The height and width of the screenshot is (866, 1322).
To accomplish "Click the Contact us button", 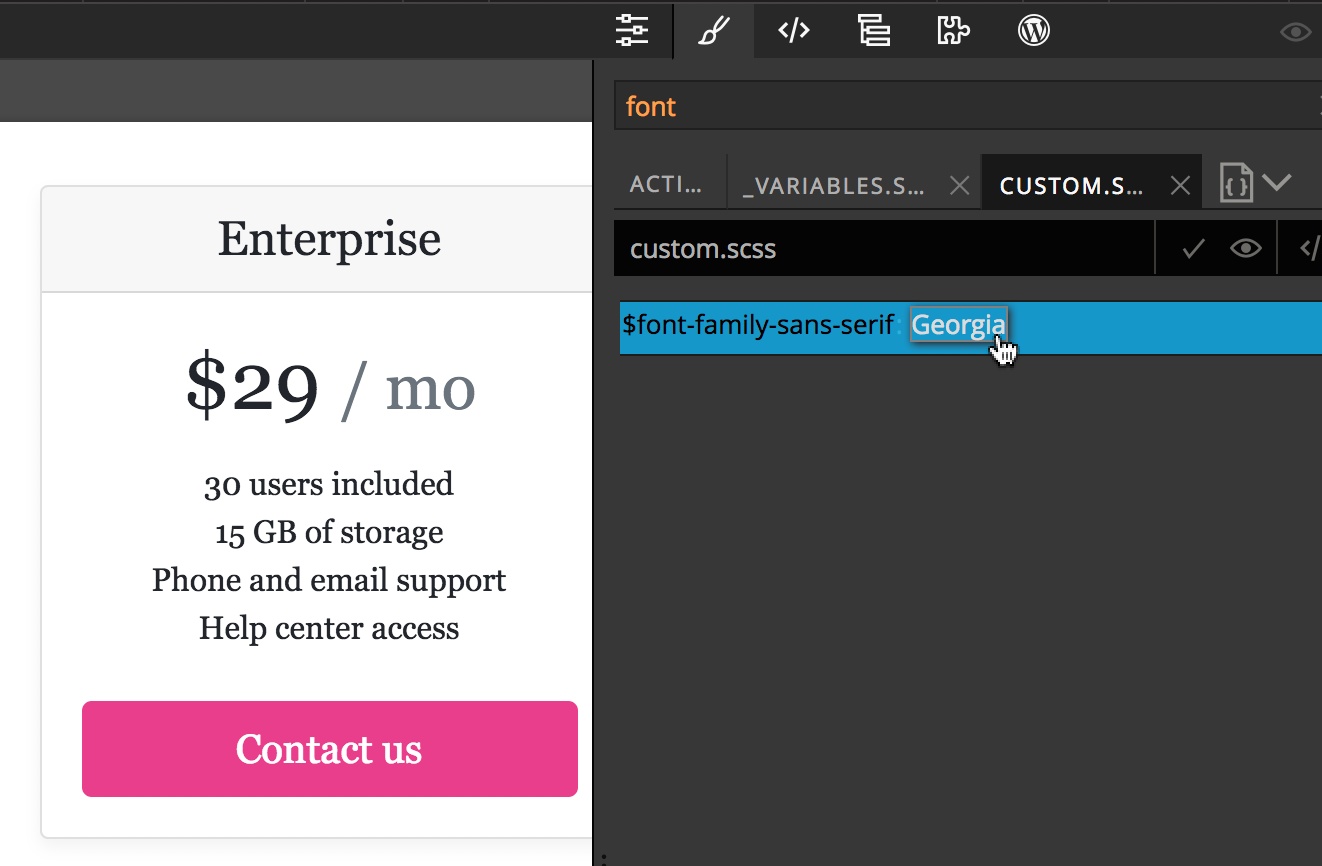I will [330, 749].
